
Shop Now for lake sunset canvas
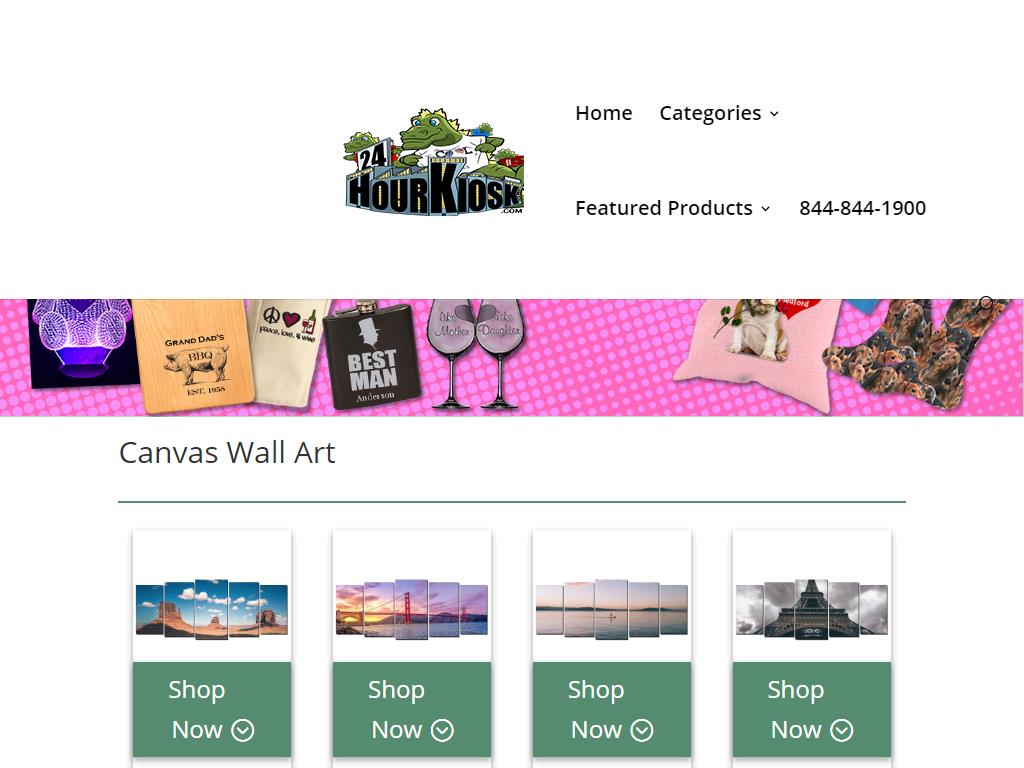tap(612, 709)
